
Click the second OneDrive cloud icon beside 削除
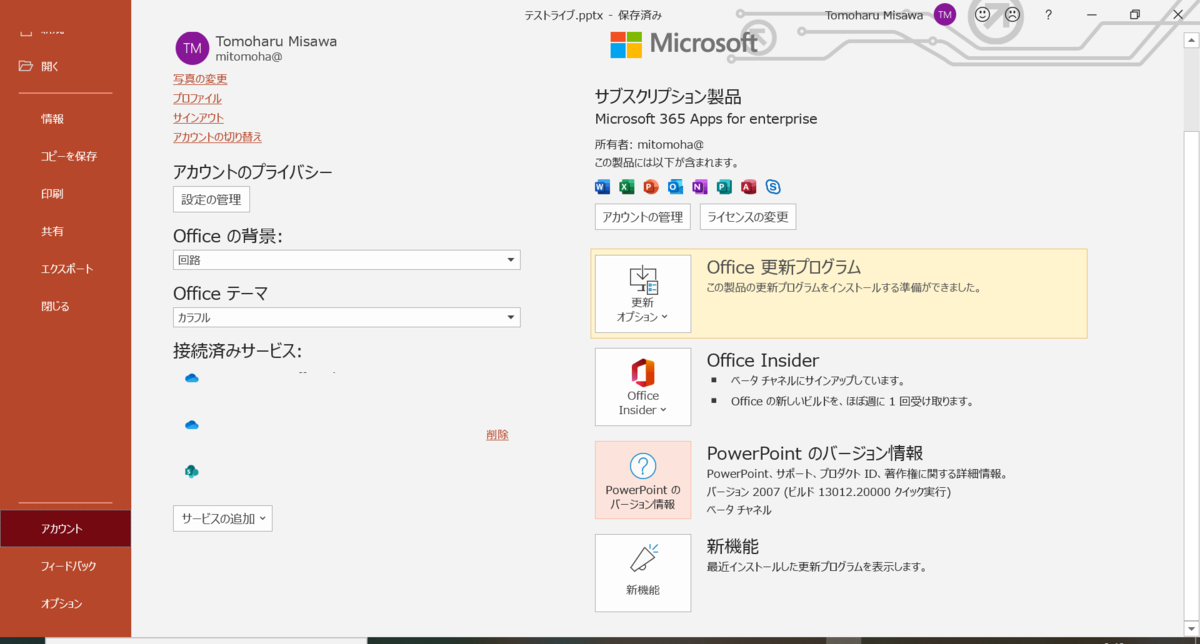pos(192,425)
